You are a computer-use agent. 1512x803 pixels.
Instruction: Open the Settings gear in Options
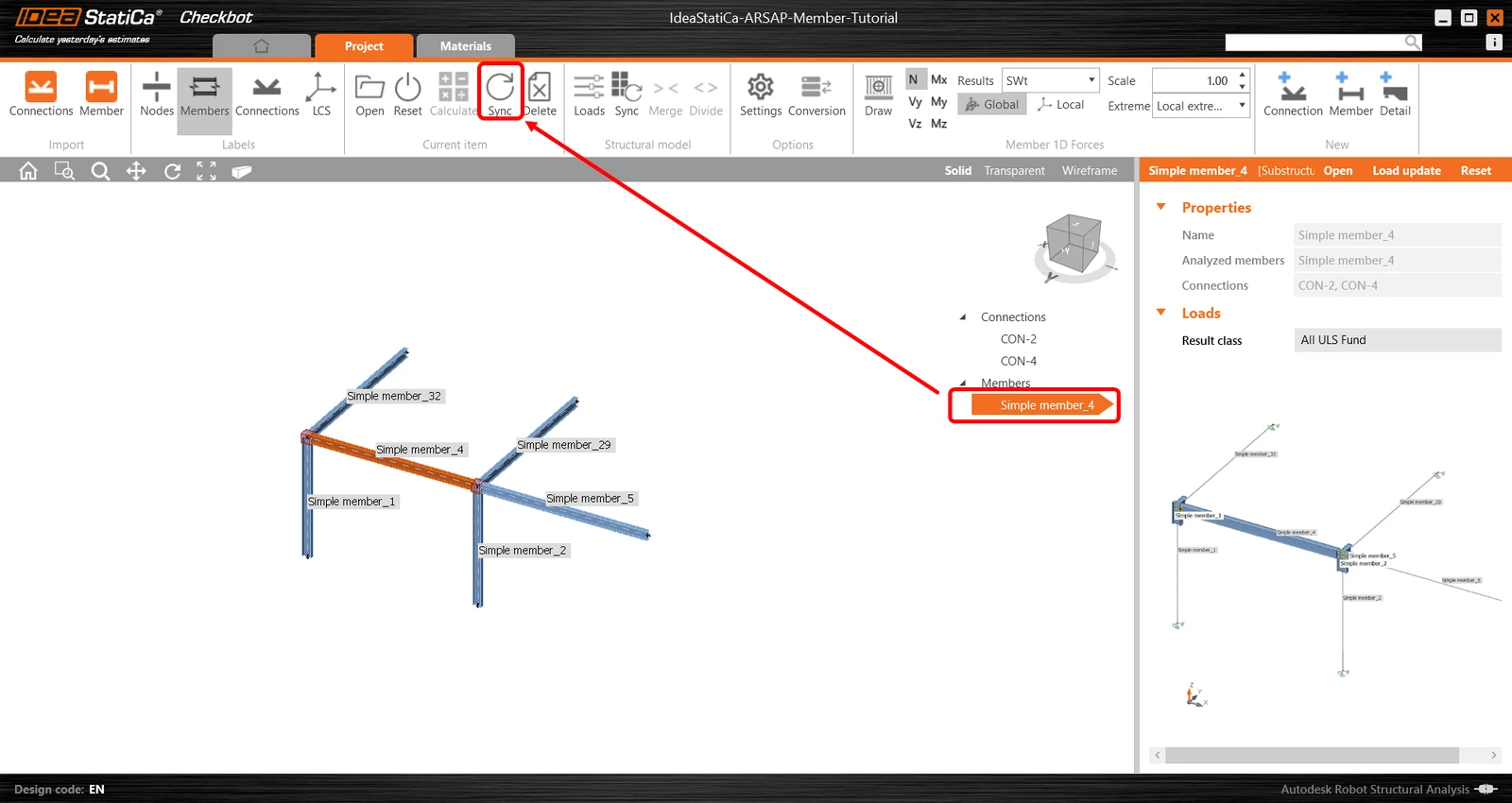click(761, 94)
